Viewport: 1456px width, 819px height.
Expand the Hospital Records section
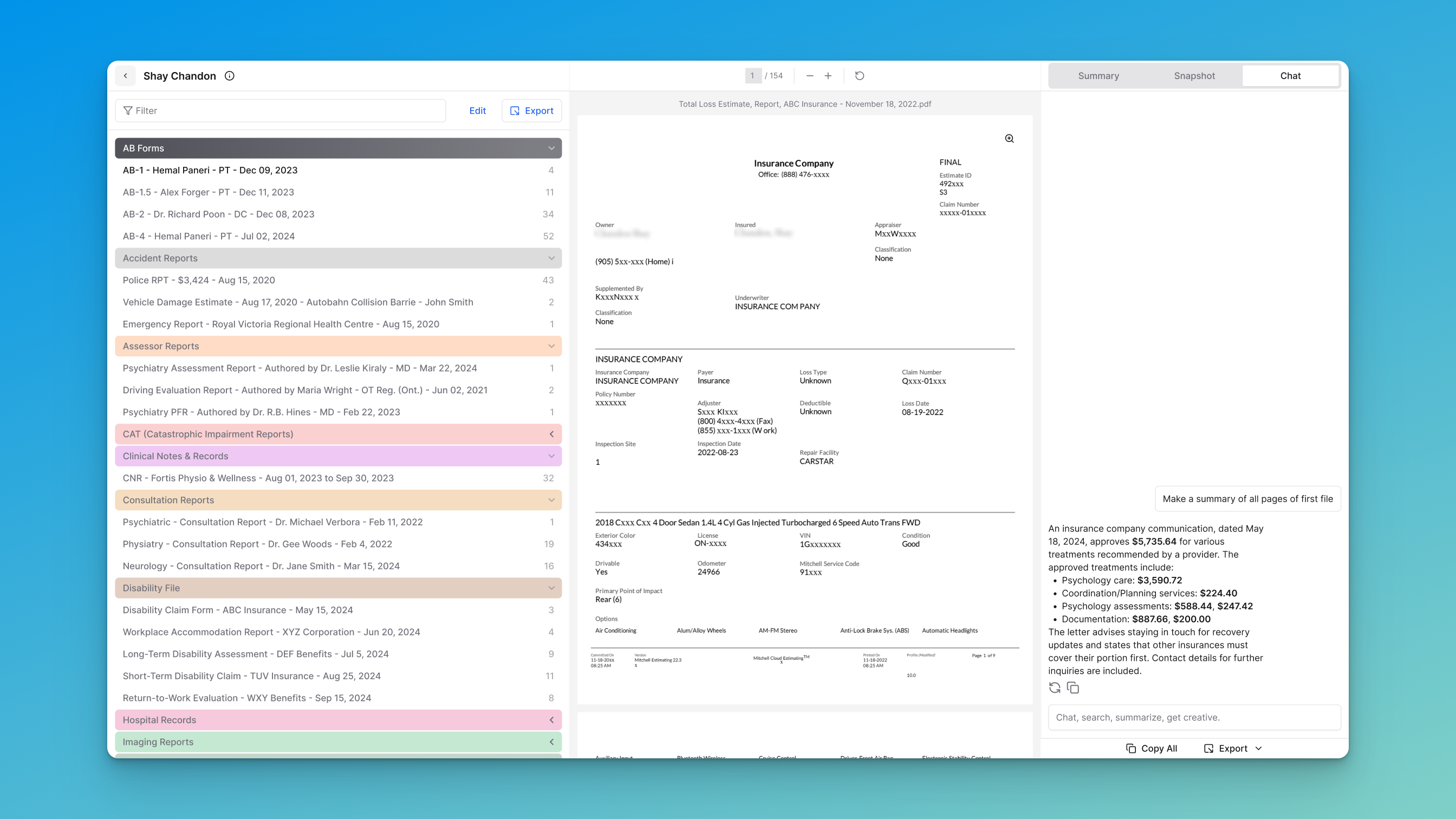click(551, 720)
